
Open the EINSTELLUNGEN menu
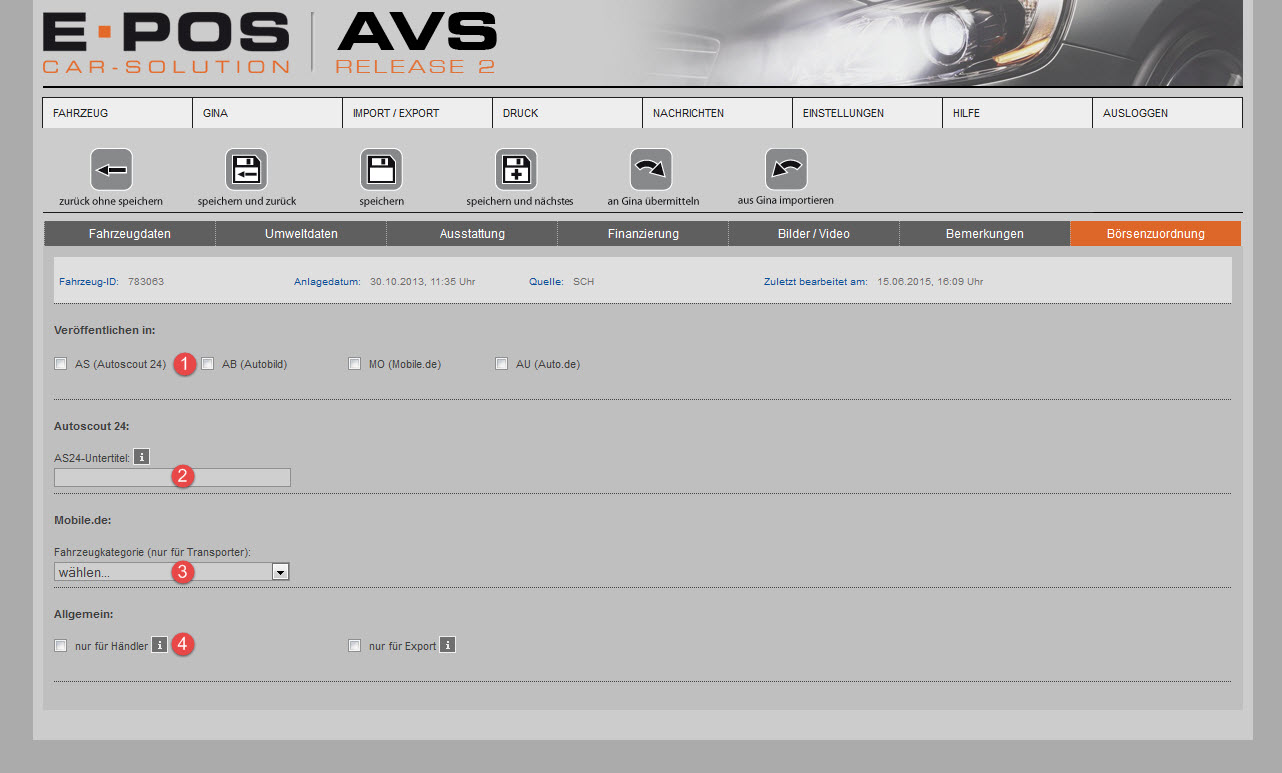pyautogui.click(x=867, y=113)
